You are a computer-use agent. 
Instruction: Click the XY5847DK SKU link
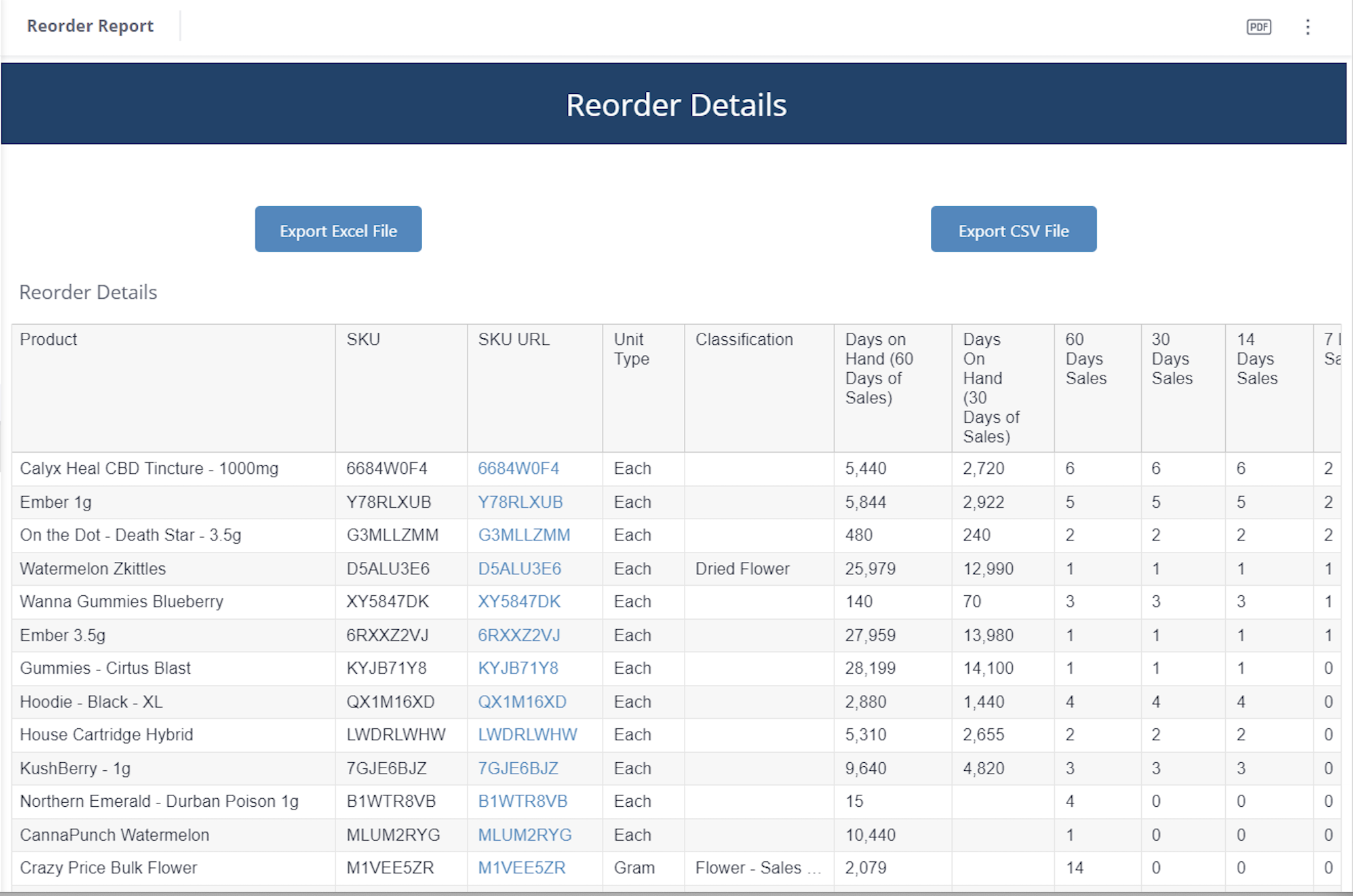(519, 602)
